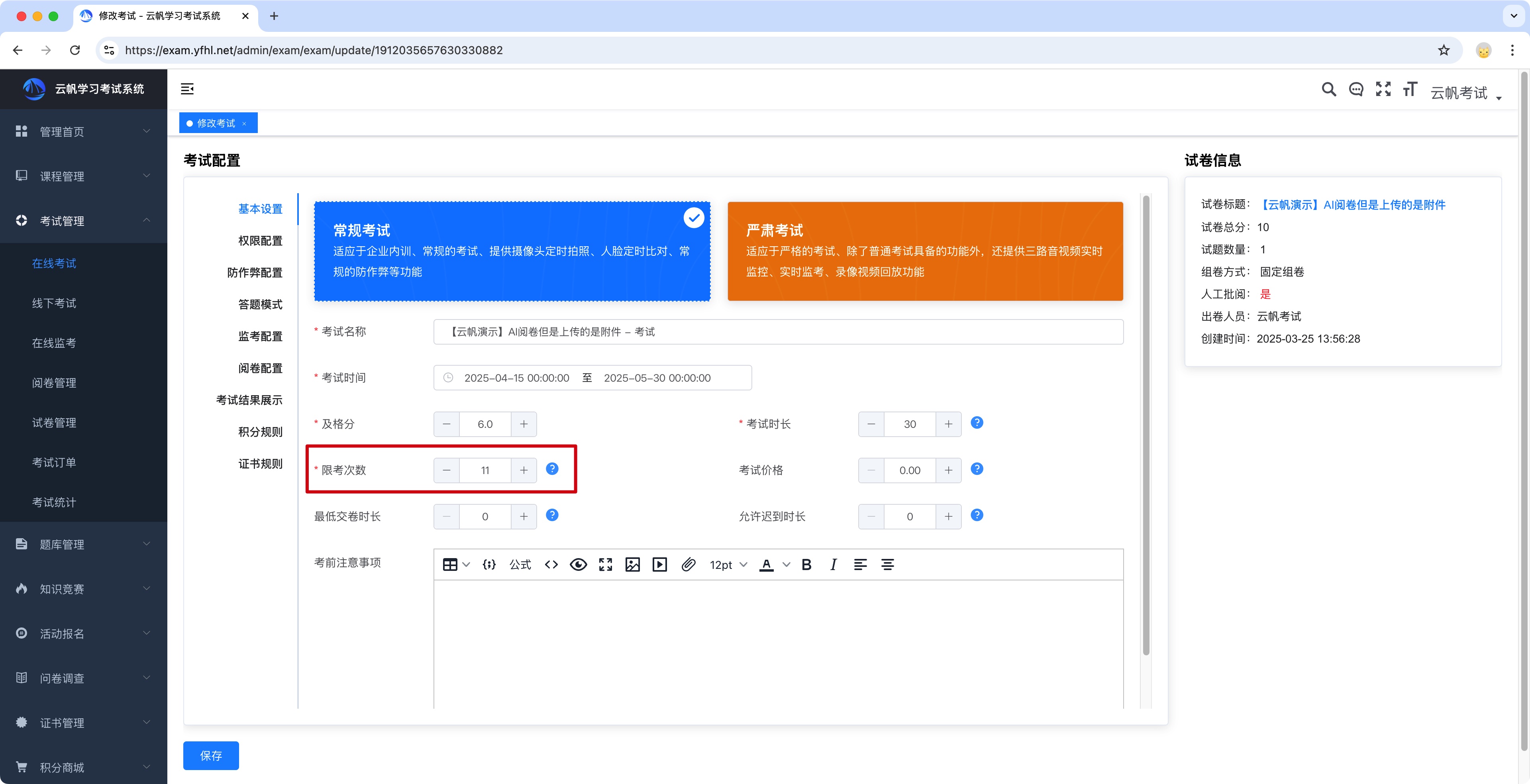Image resolution: width=1530 pixels, height=784 pixels.
Task: Go to 阅卷配置 settings section
Action: coord(260,368)
